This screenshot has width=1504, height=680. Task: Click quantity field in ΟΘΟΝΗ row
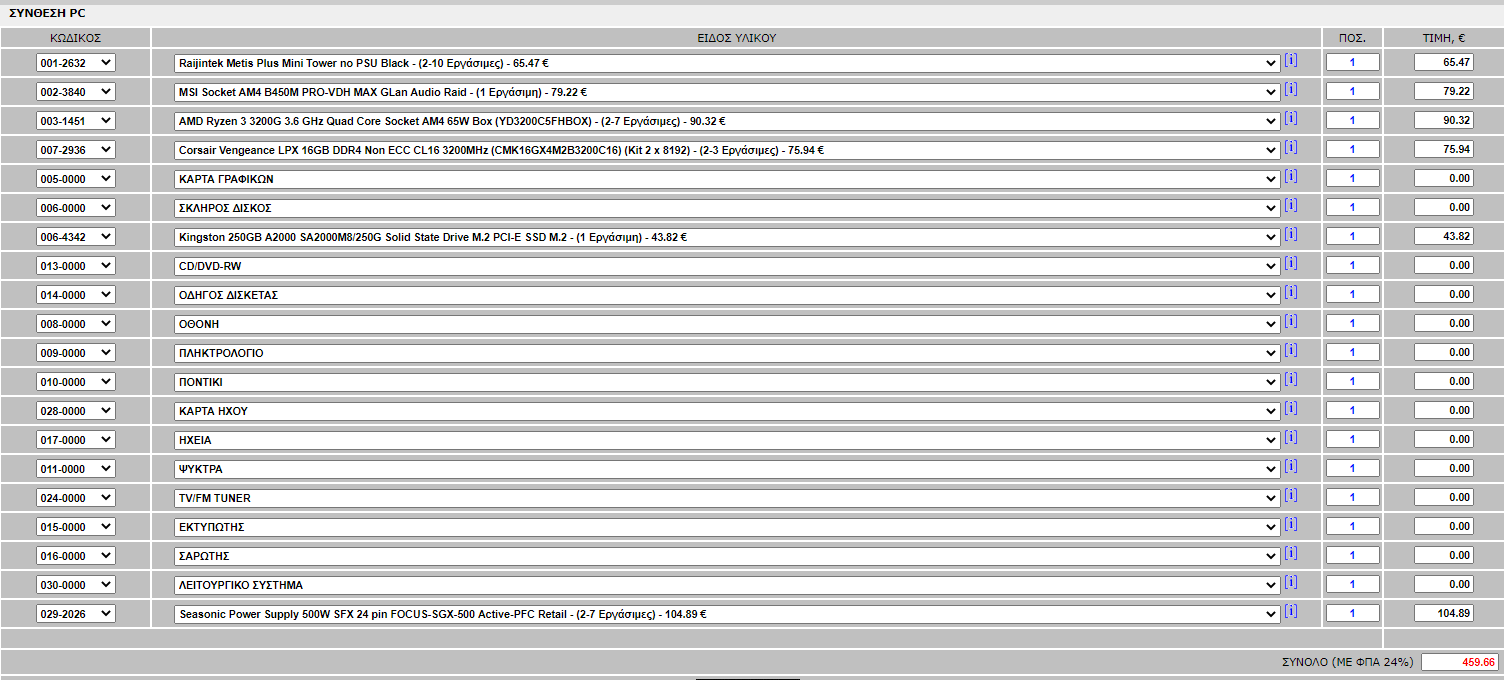click(1352, 323)
